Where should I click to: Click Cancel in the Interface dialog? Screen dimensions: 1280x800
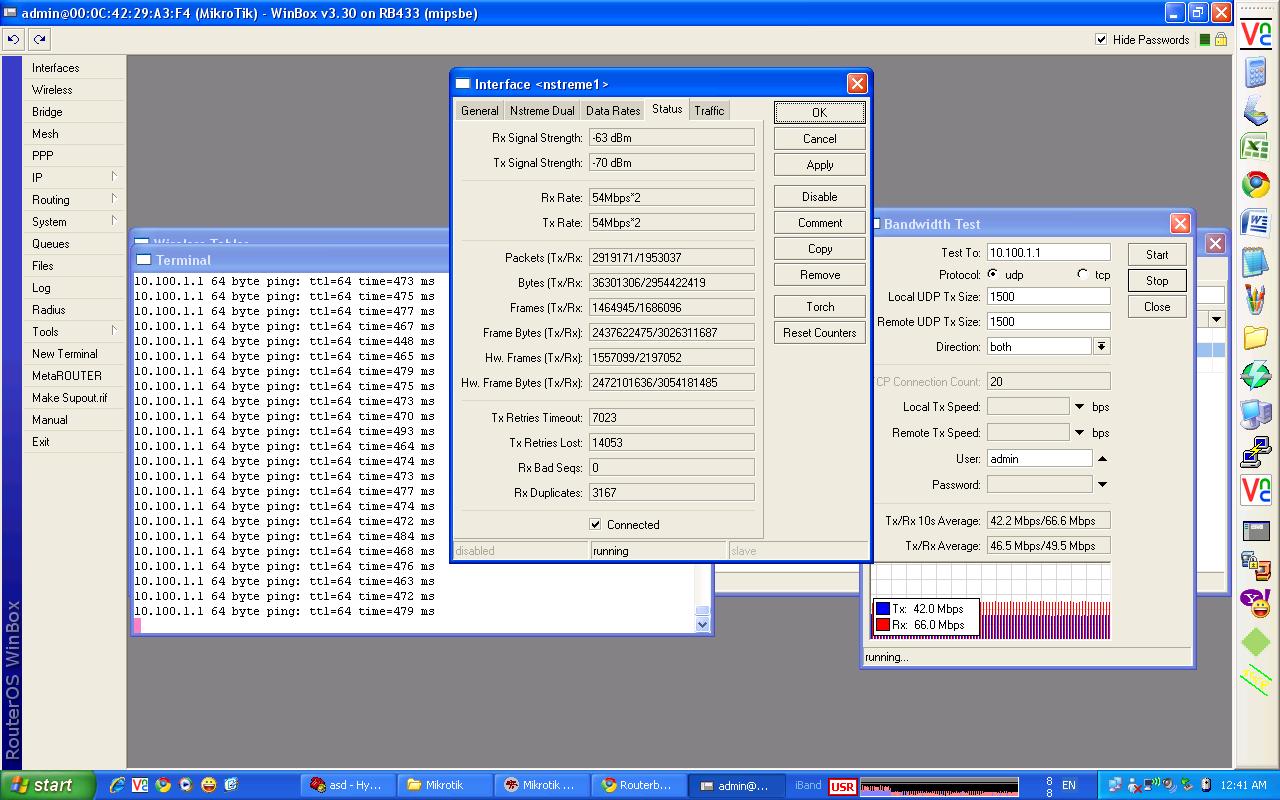coord(819,139)
